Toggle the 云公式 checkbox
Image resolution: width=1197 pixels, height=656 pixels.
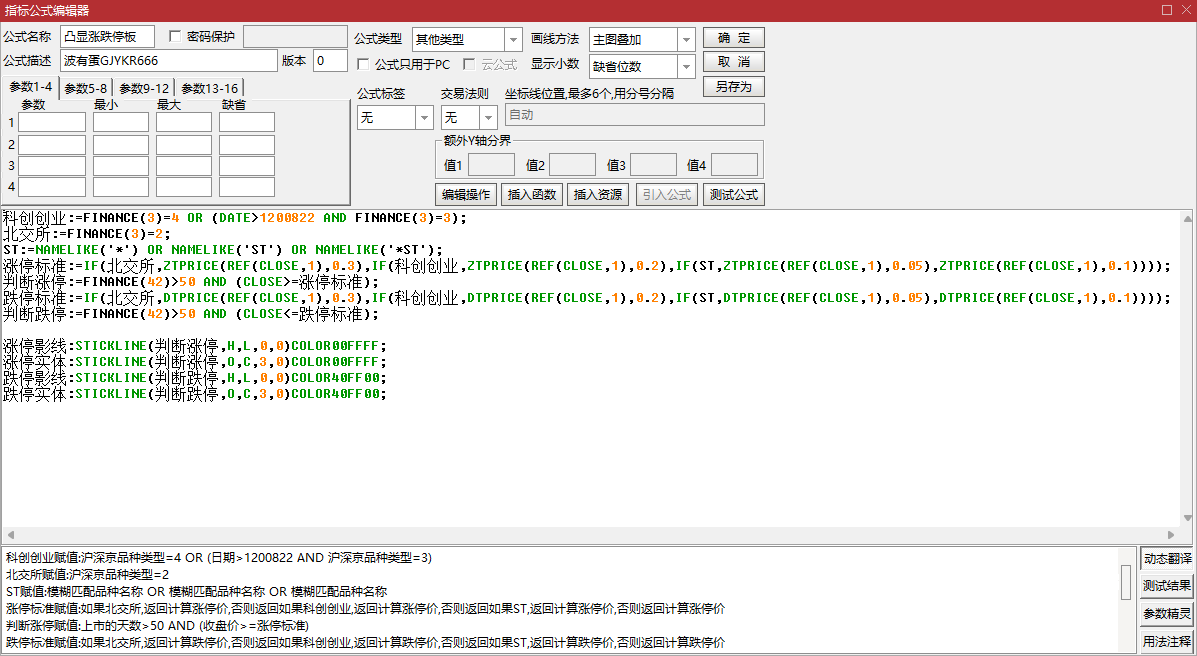(x=469, y=65)
